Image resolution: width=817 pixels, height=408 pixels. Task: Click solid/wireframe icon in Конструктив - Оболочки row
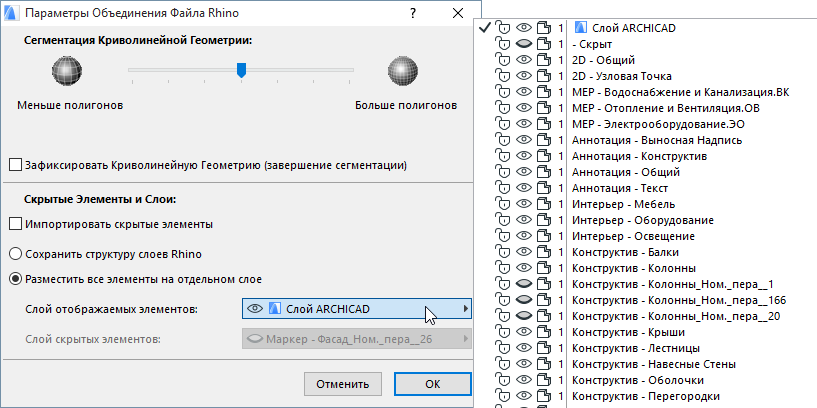544,380
